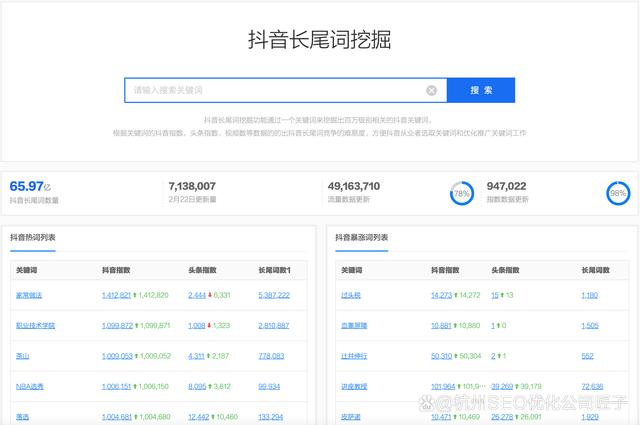Open long-tail count 1,180

point(590,295)
